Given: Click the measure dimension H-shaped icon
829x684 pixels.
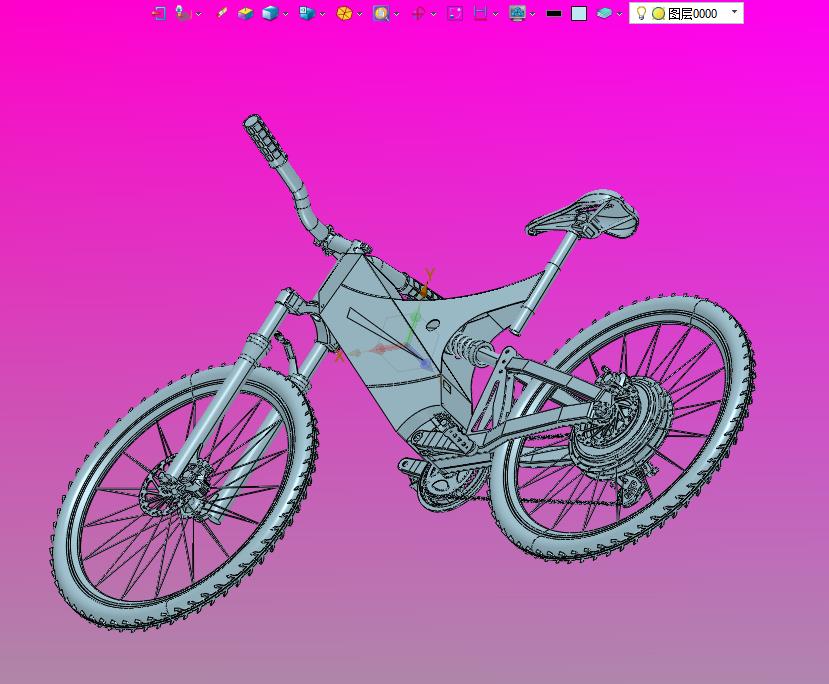Looking at the screenshot, I should click(x=480, y=13).
